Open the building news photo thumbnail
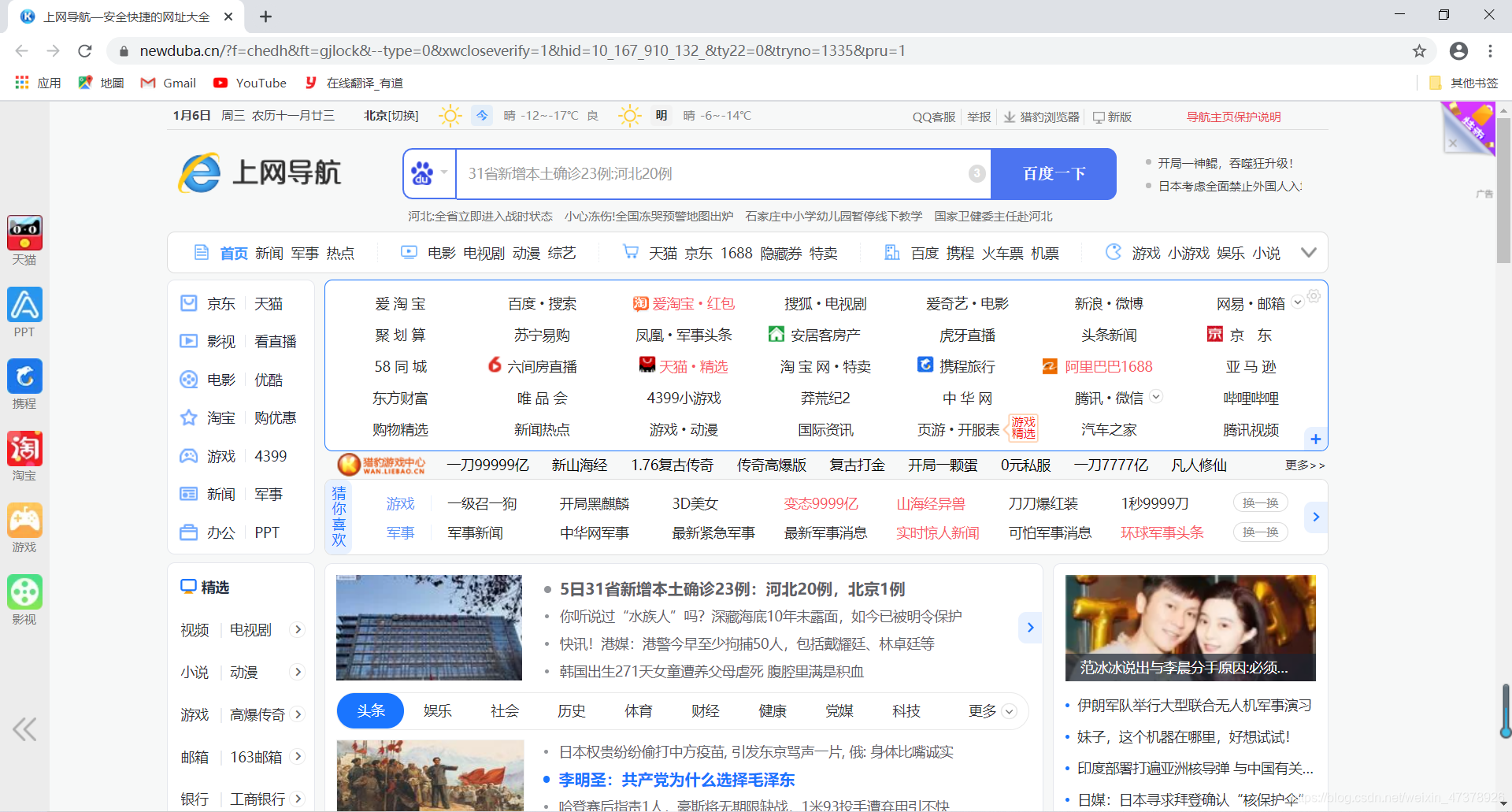 tap(429, 628)
